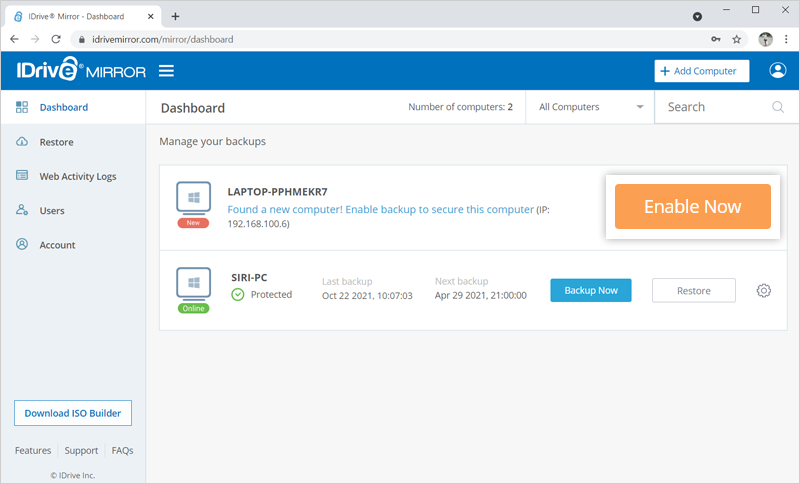Screen dimensions: 800x484
Task: Click the padlock site info icon
Action: [x=81, y=39]
